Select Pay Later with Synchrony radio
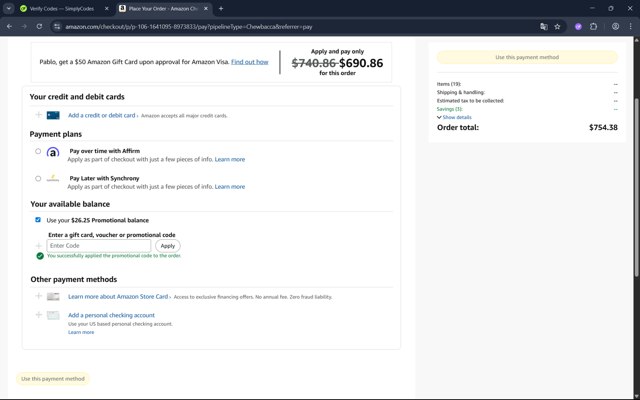 tap(38, 178)
